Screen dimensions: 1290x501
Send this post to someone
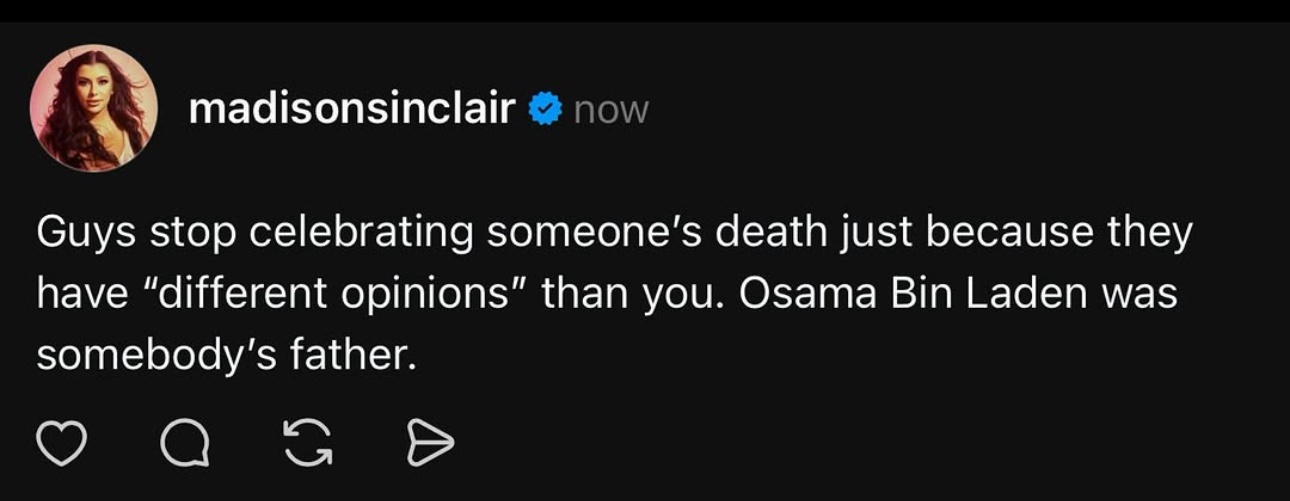430,443
